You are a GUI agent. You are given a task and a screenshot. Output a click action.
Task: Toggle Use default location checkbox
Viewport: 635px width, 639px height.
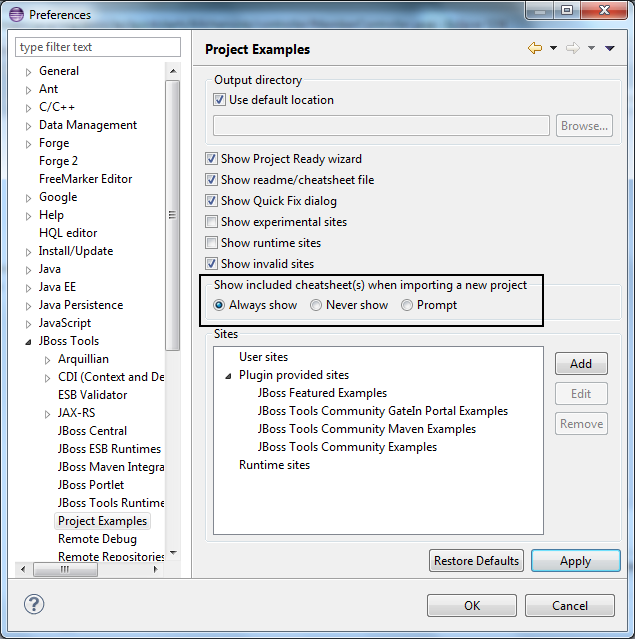(219, 100)
